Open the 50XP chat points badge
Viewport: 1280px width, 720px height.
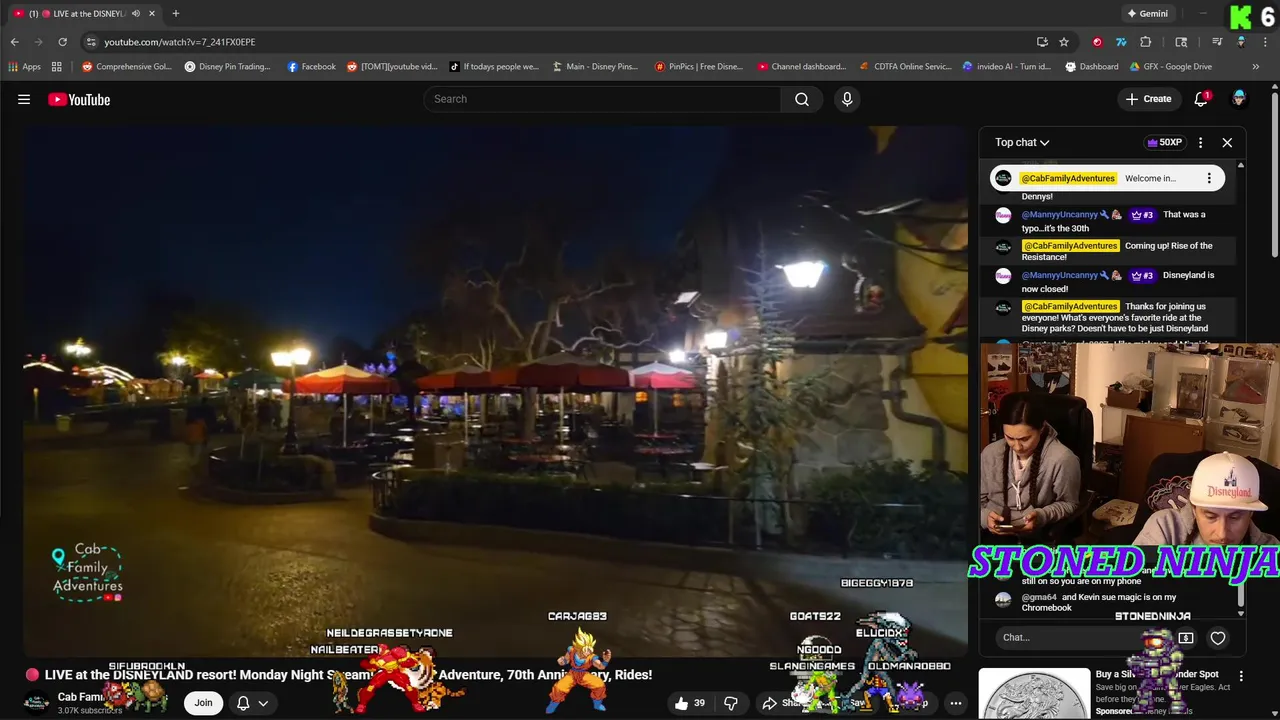click(1165, 142)
